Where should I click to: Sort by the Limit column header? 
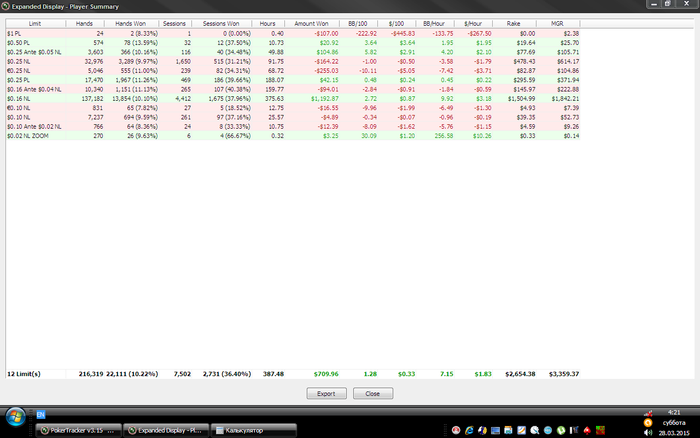point(35,23)
